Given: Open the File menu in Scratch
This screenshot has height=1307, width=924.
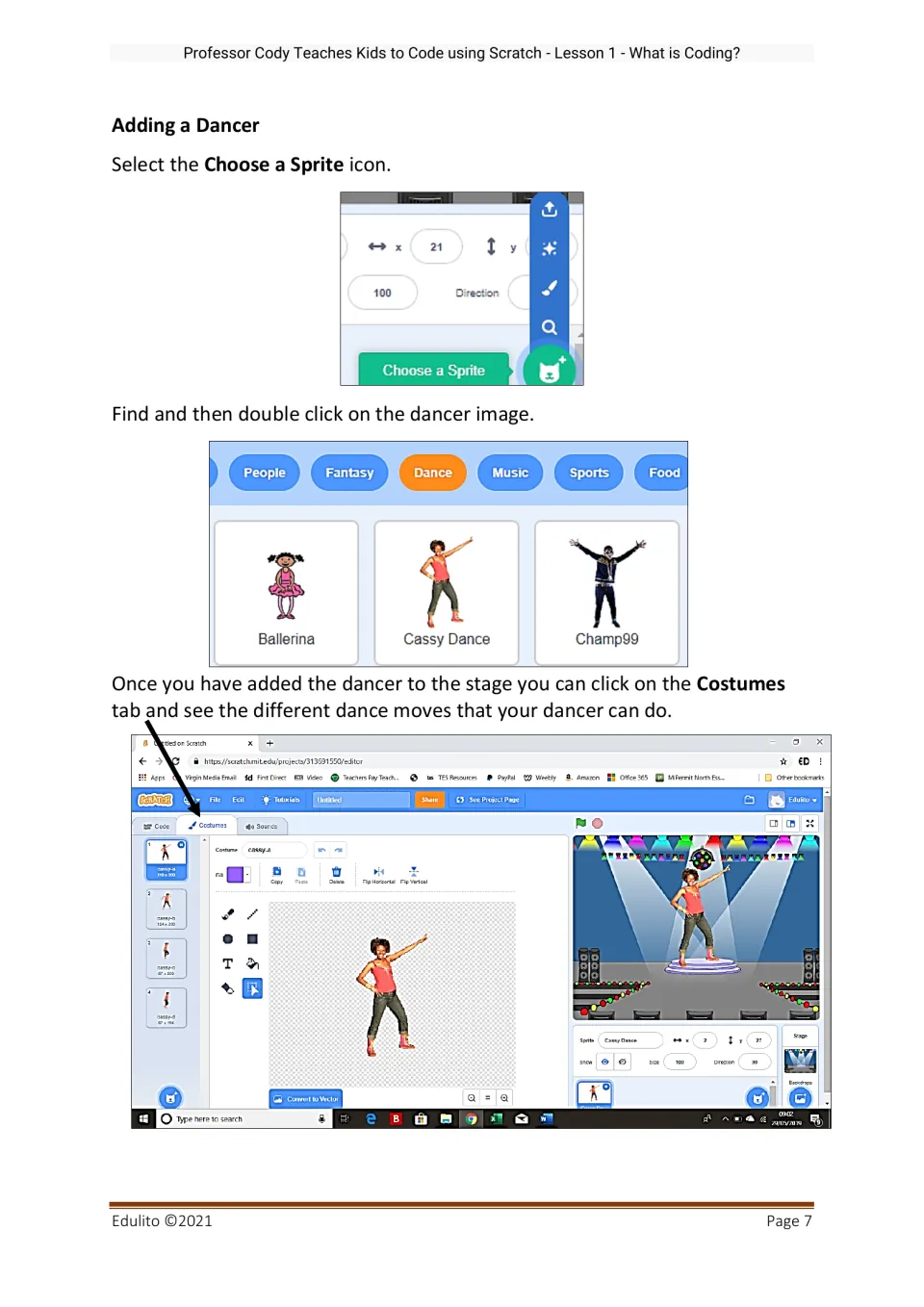Looking at the screenshot, I should [216, 800].
